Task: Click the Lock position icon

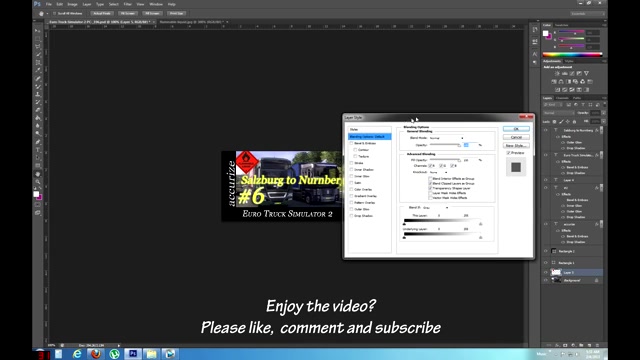Action: [567, 122]
